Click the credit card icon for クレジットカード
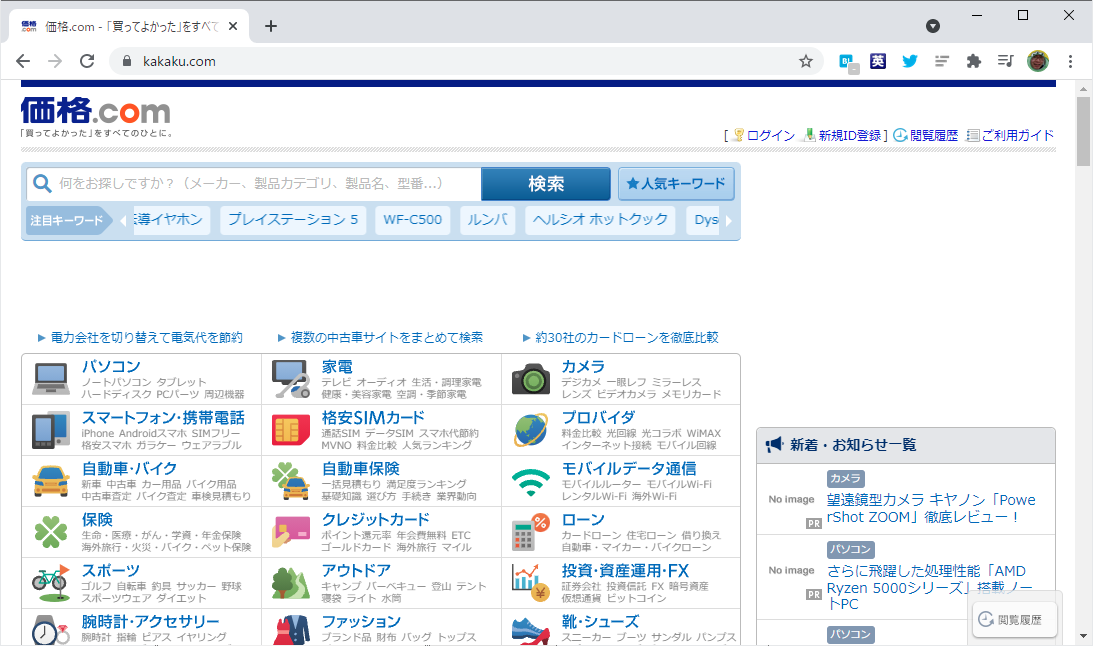This screenshot has width=1093, height=646. [291, 532]
